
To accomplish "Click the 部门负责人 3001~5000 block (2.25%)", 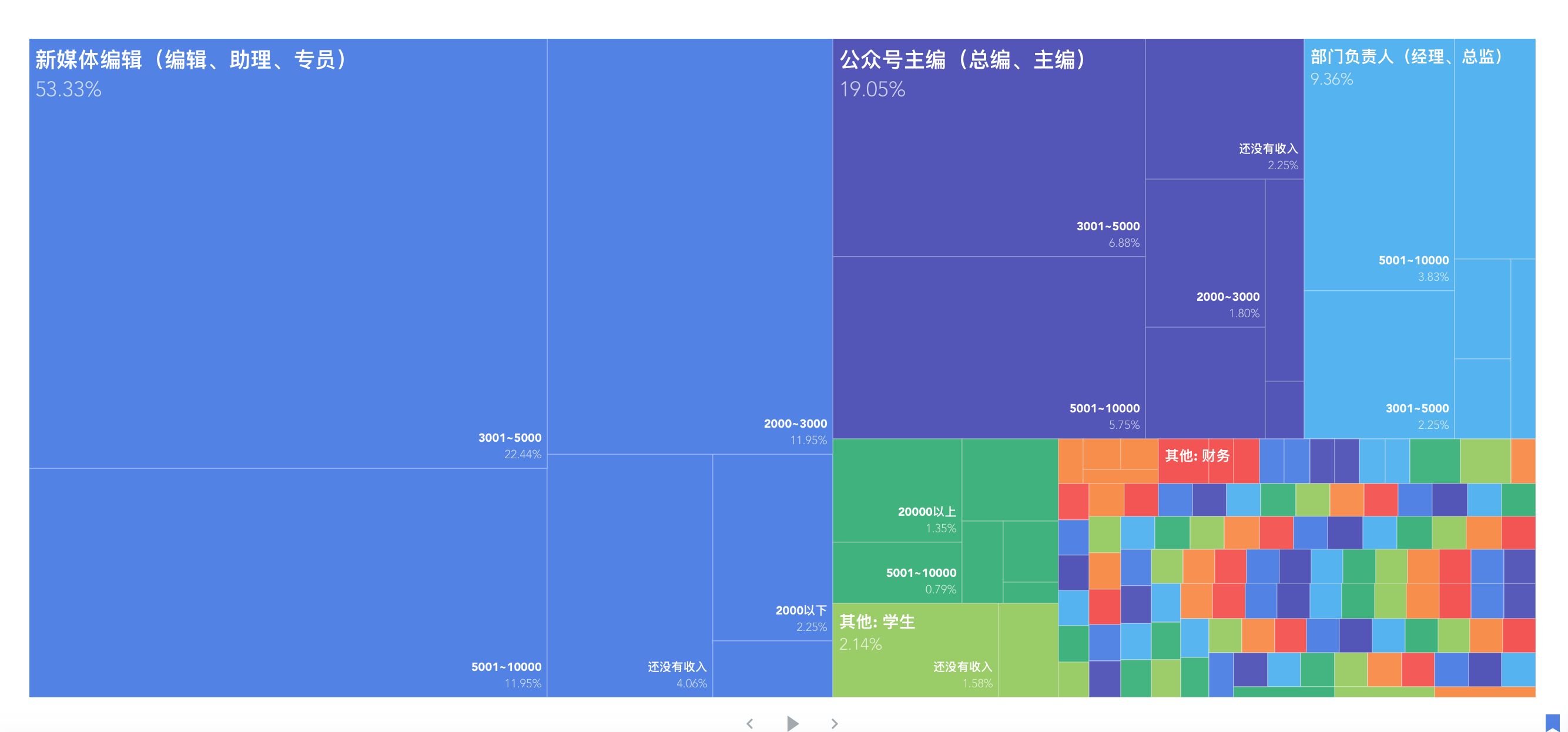I will pos(1379,364).
